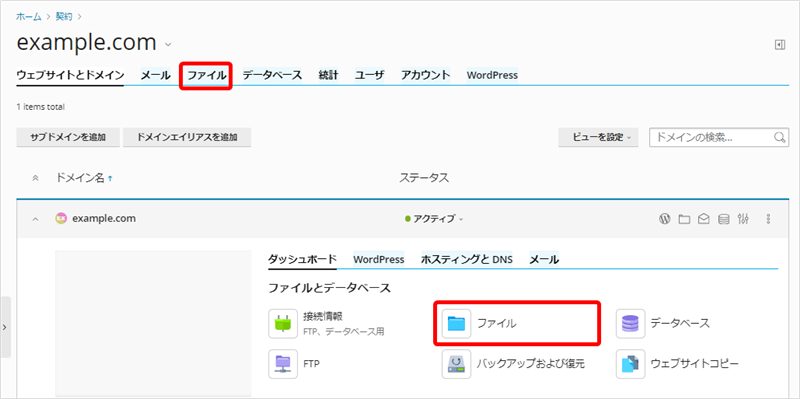Switch to ユーザ tab
800x399 pixels.
pyautogui.click(x=369, y=75)
